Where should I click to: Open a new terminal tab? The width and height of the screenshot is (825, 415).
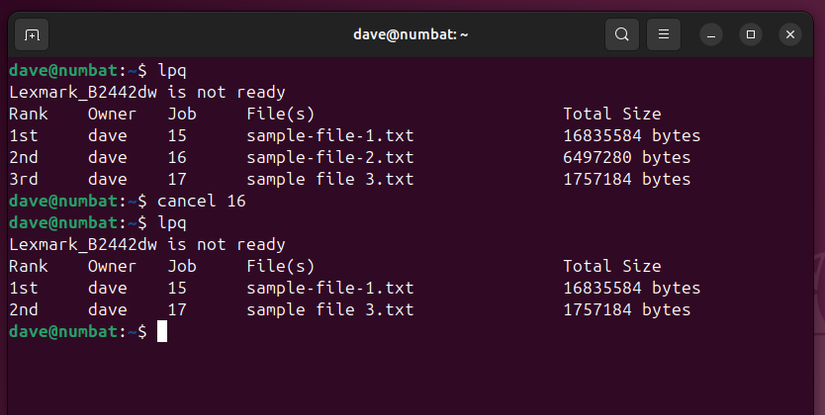click(32, 35)
